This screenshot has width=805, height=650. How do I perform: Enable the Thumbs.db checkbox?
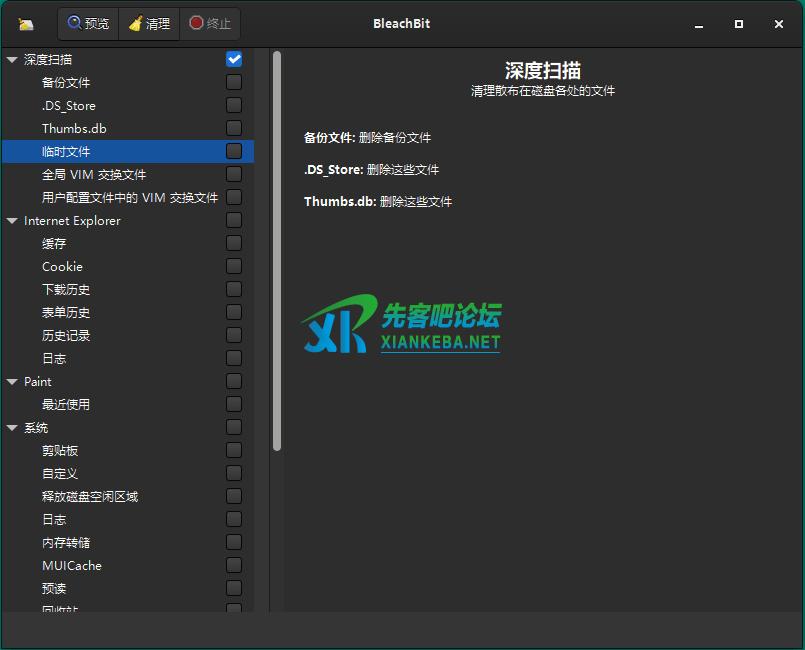234,129
